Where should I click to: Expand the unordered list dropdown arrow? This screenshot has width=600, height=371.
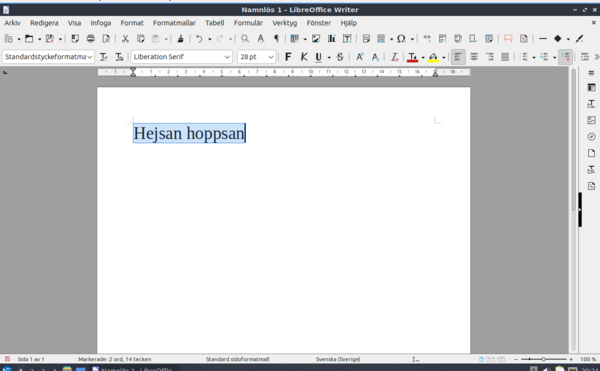point(534,57)
